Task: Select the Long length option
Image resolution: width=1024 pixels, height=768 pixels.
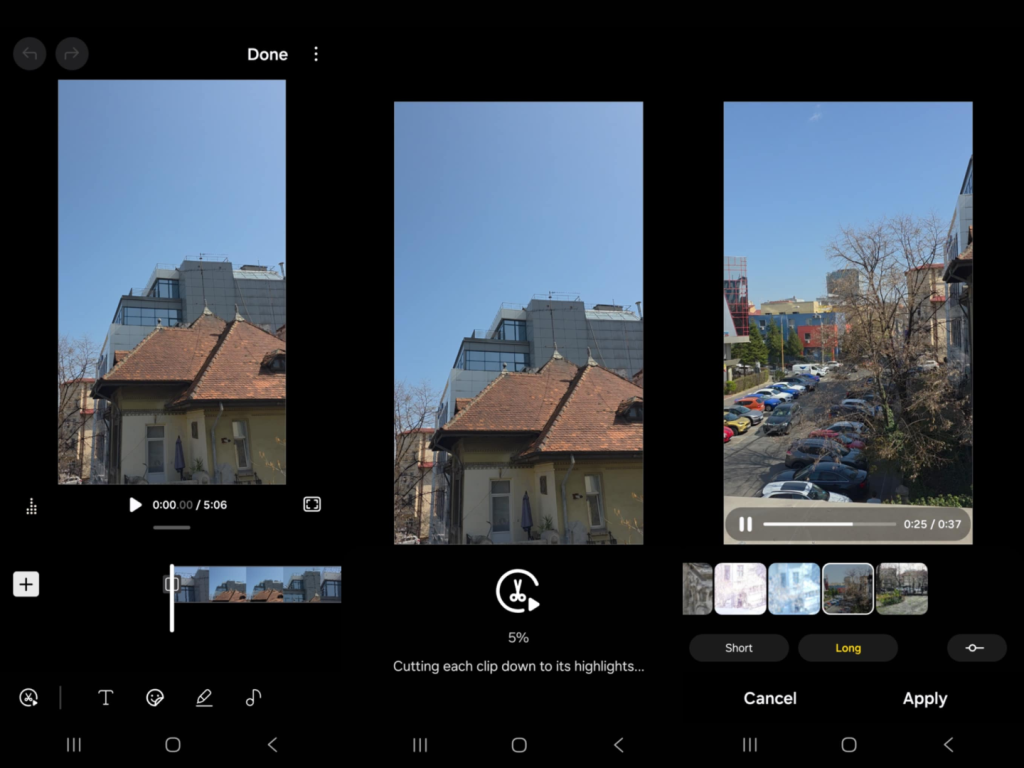Action: (848, 648)
